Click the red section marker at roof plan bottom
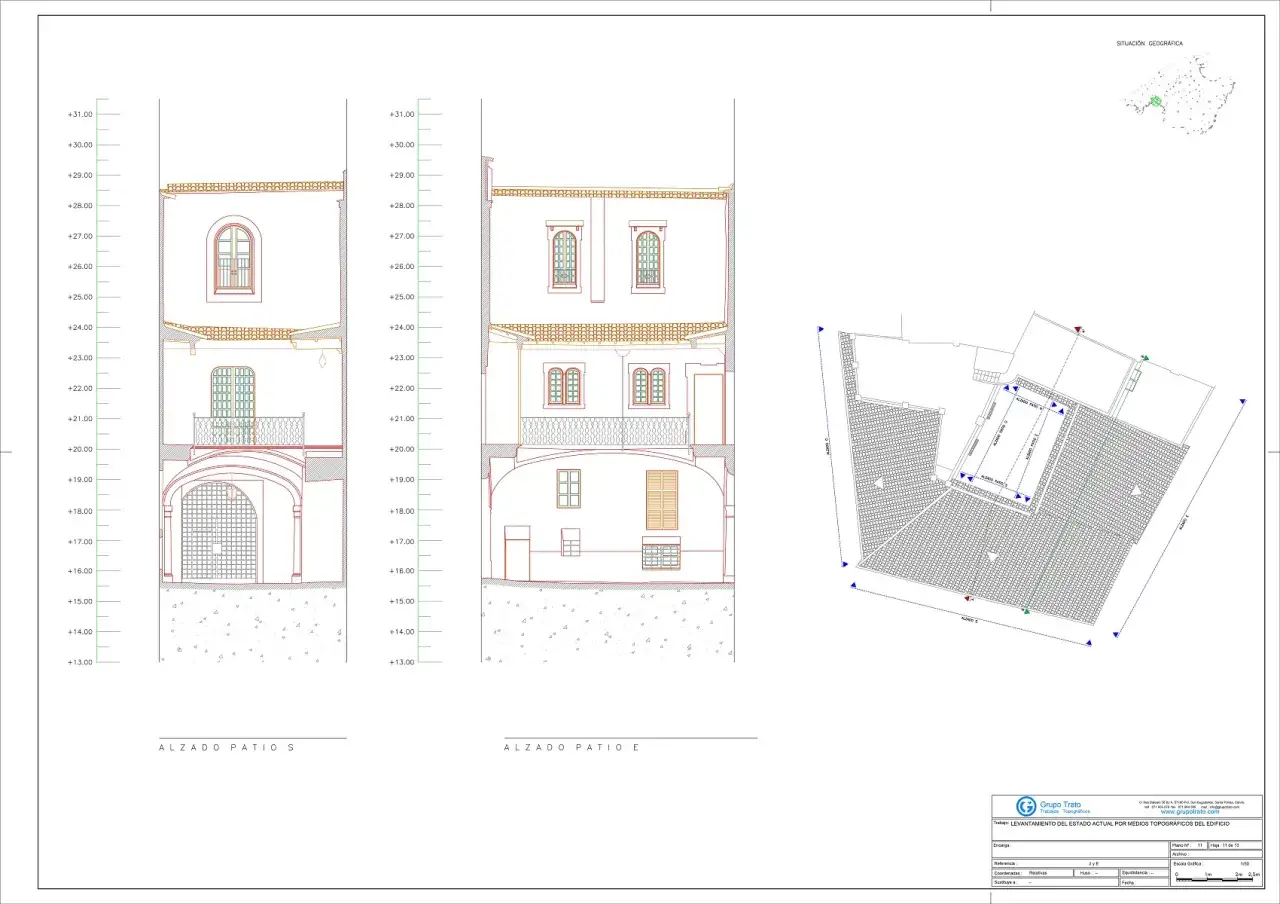This screenshot has height=904, width=1280. pyautogui.click(x=968, y=597)
